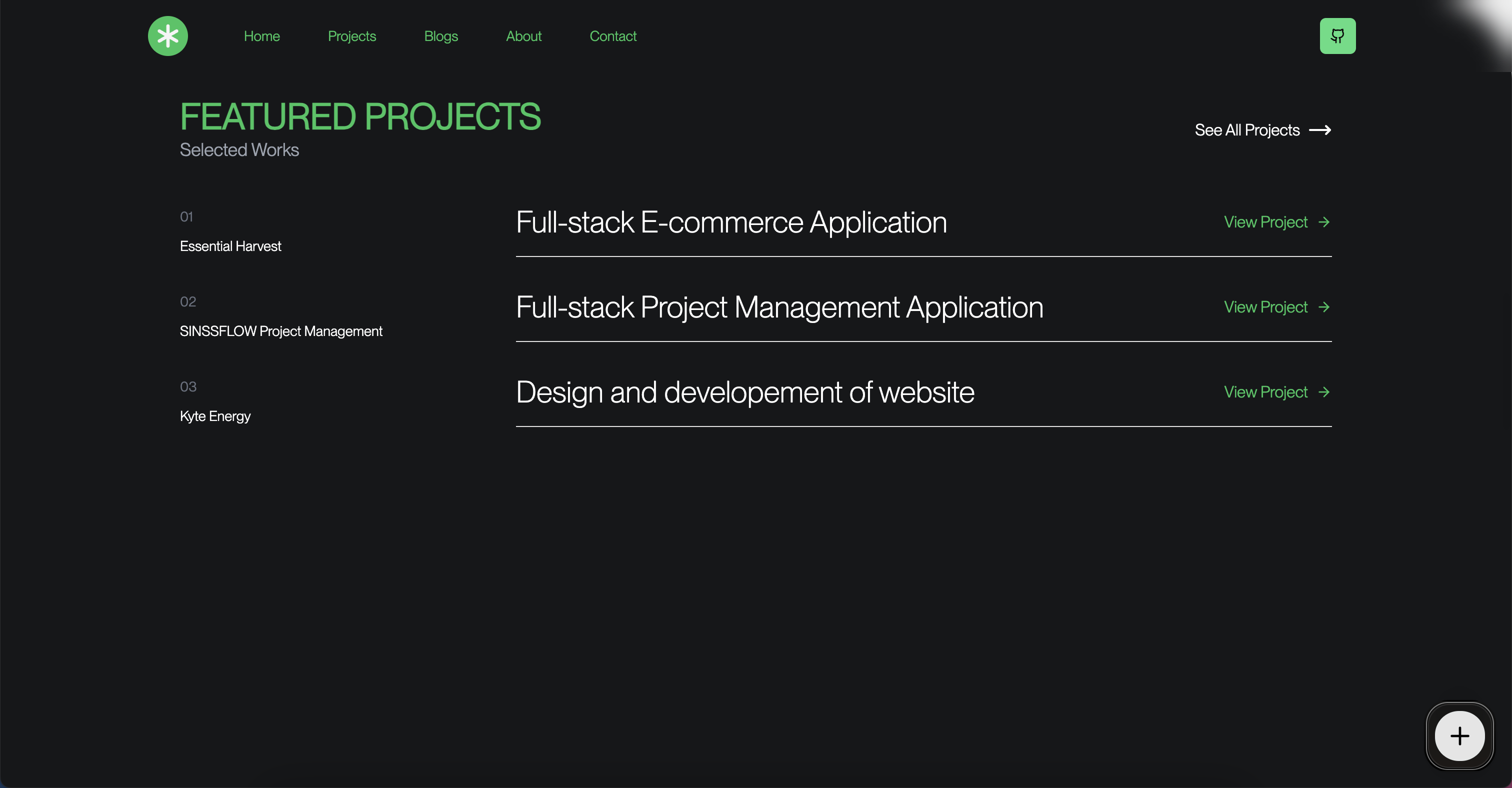Click View Project for E-commerce Application

1265,222
